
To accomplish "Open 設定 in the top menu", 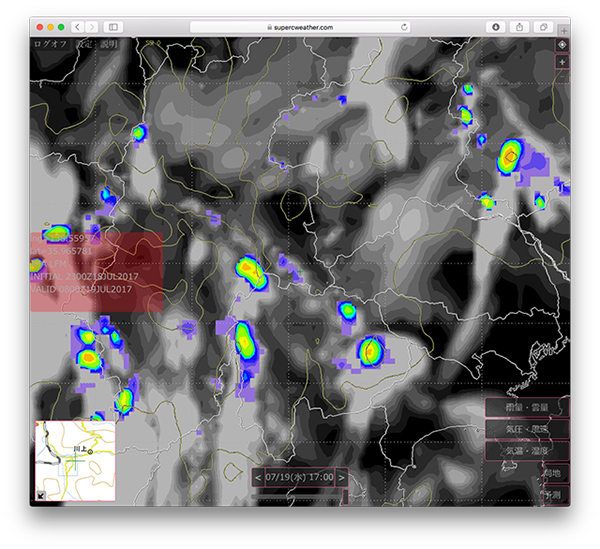I will click(x=83, y=44).
